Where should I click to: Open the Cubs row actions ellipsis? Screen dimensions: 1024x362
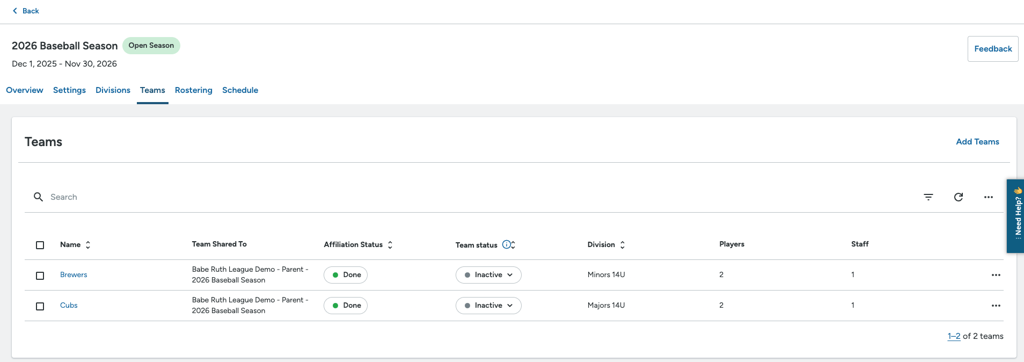tap(995, 305)
